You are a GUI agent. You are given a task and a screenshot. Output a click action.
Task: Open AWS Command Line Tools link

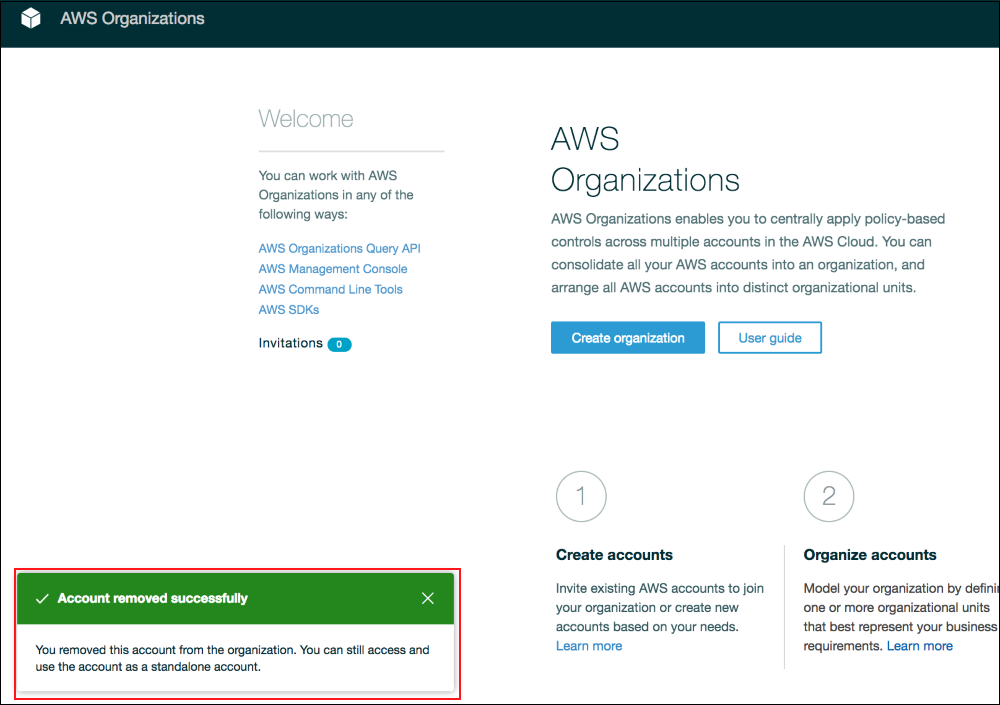(x=330, y=289)
